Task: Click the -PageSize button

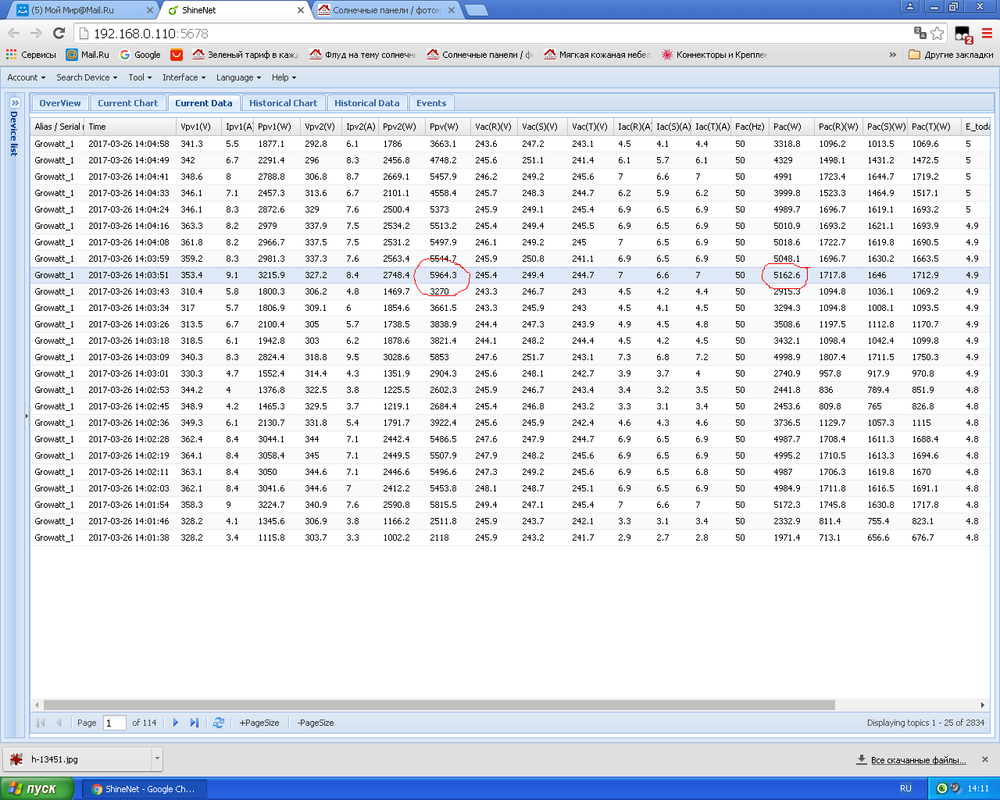Action: tap(316, 723)
